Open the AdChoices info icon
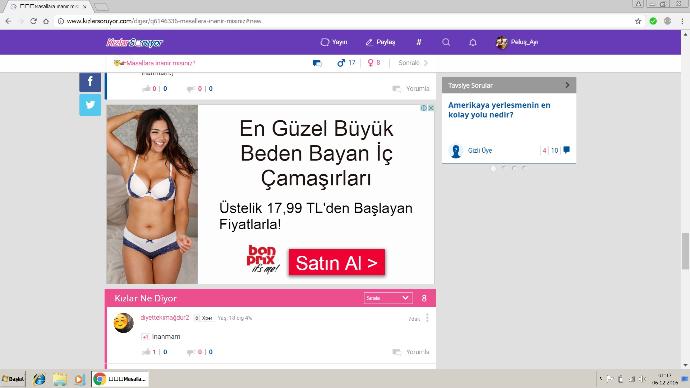The image size is (690, 388). pyautogui.click(x=424, y=108)
